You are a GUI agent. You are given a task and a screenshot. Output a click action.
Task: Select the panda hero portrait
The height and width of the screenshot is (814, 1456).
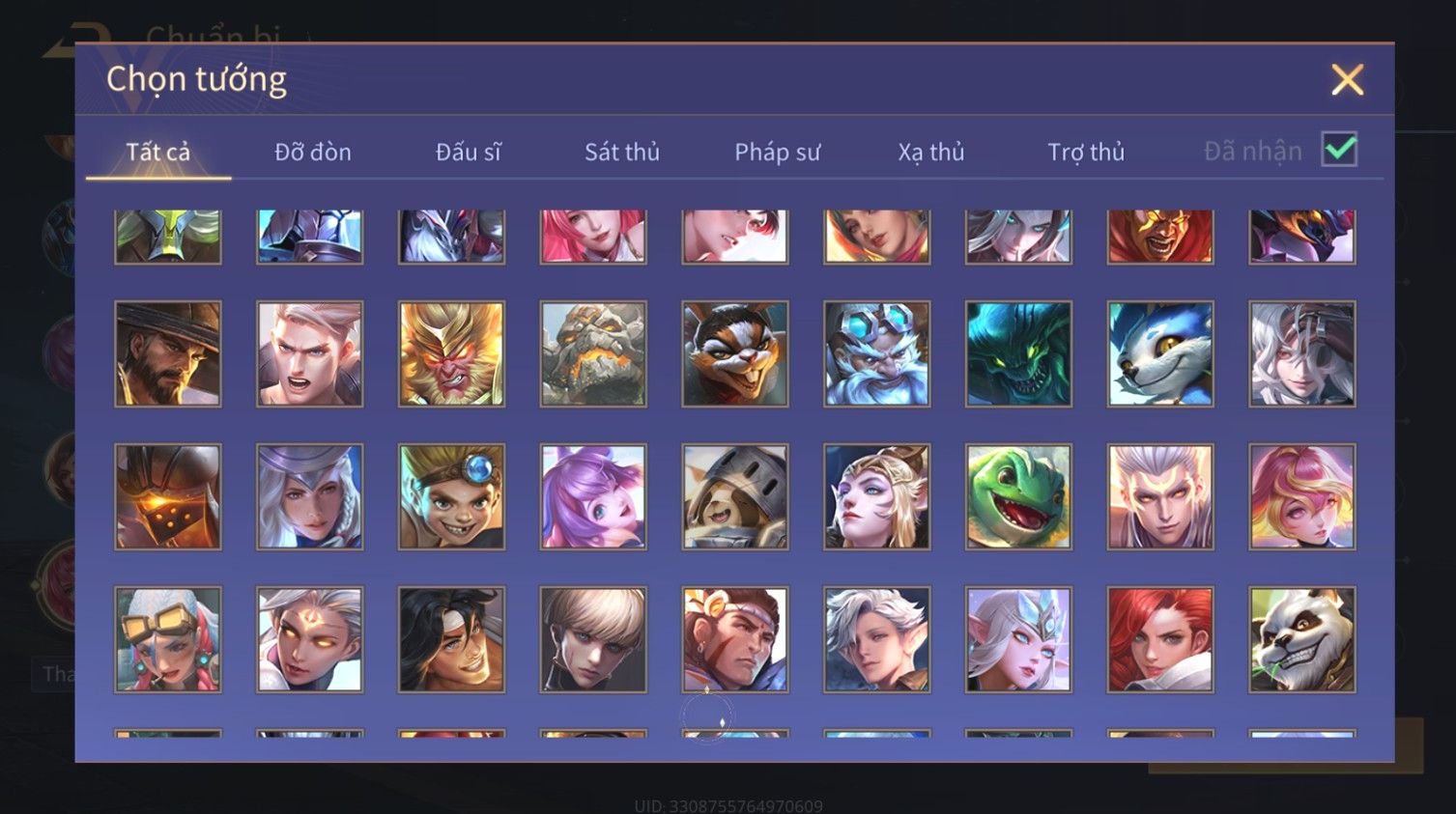point(1301,639)
